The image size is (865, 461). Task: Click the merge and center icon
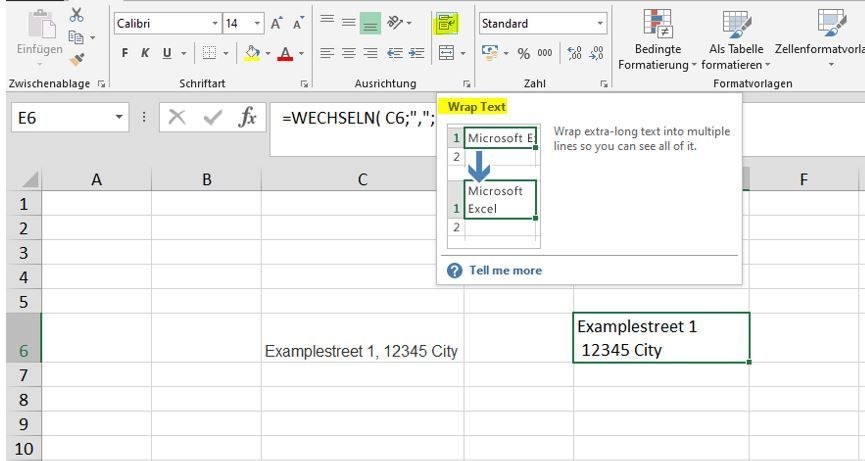coord(446,53)
